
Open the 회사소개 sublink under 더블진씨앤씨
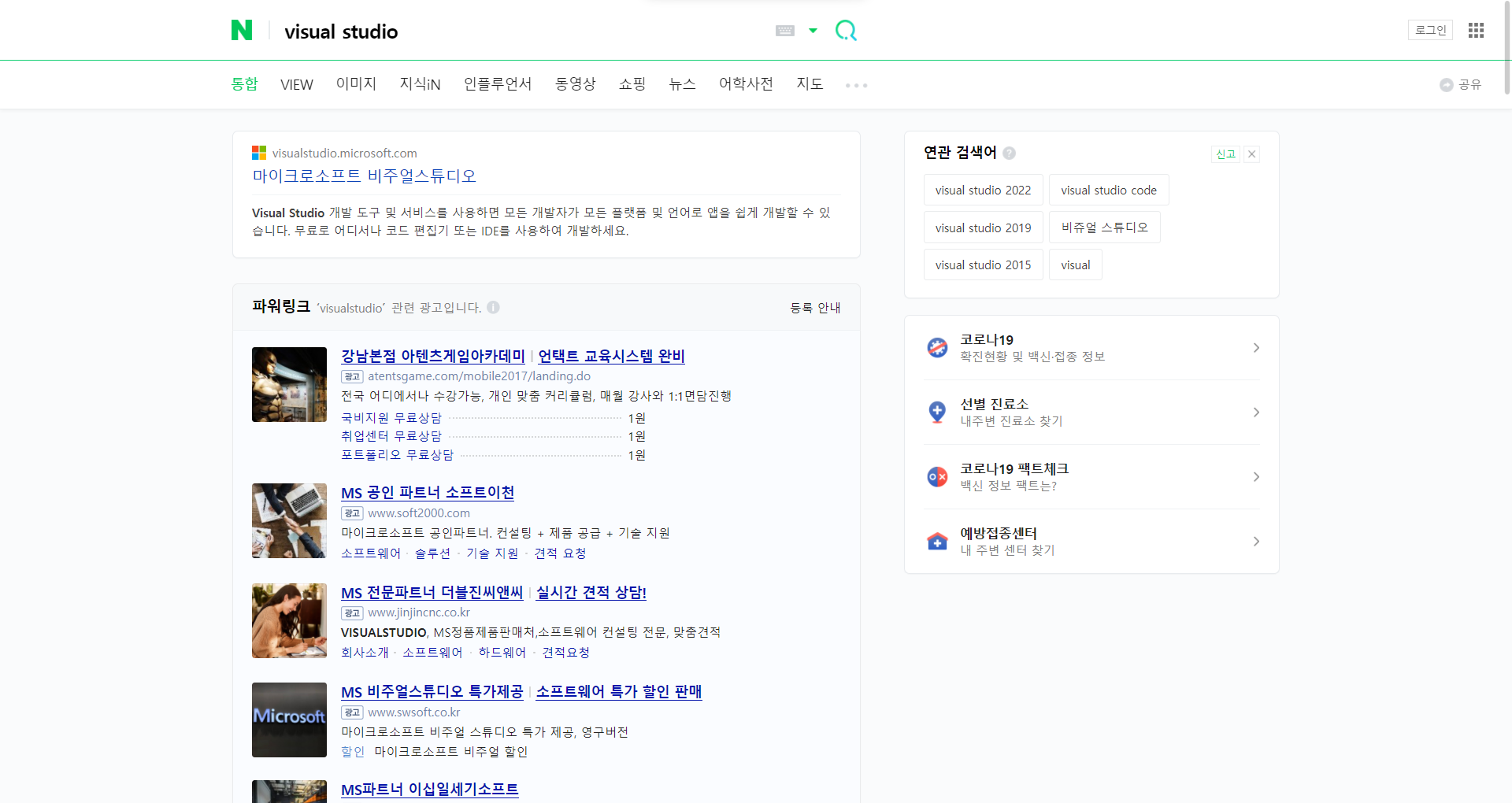(x=365, y=653)
